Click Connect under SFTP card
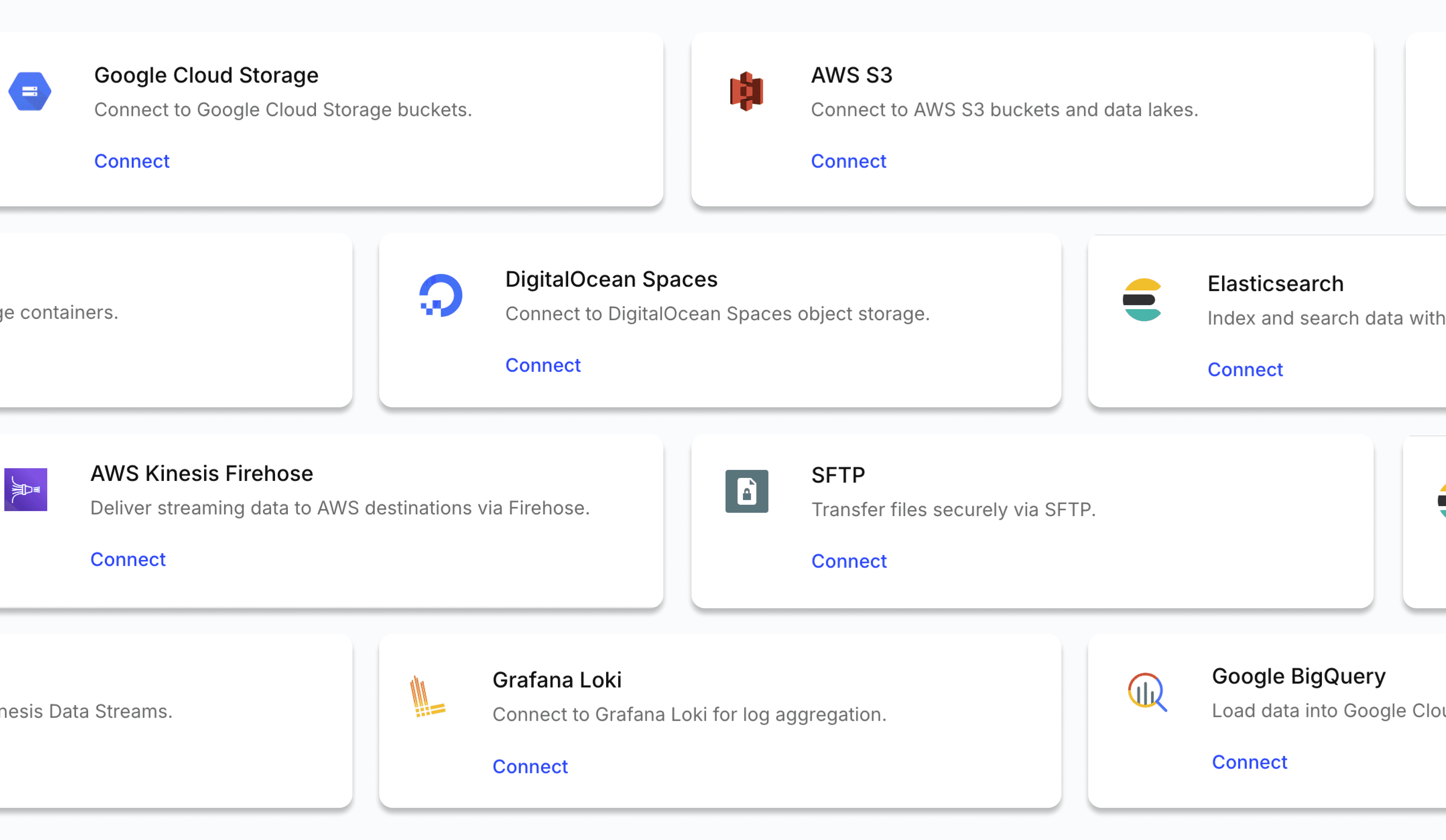1446x840 pixels. click(x=849, y=561)
